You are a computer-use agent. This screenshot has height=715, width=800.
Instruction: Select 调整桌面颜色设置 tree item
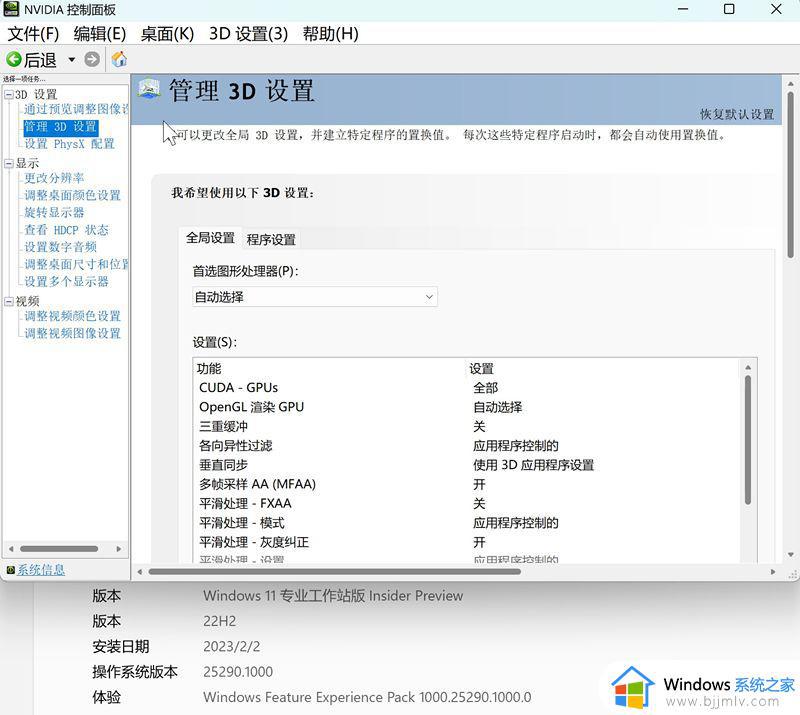click(x=72, y=195)
